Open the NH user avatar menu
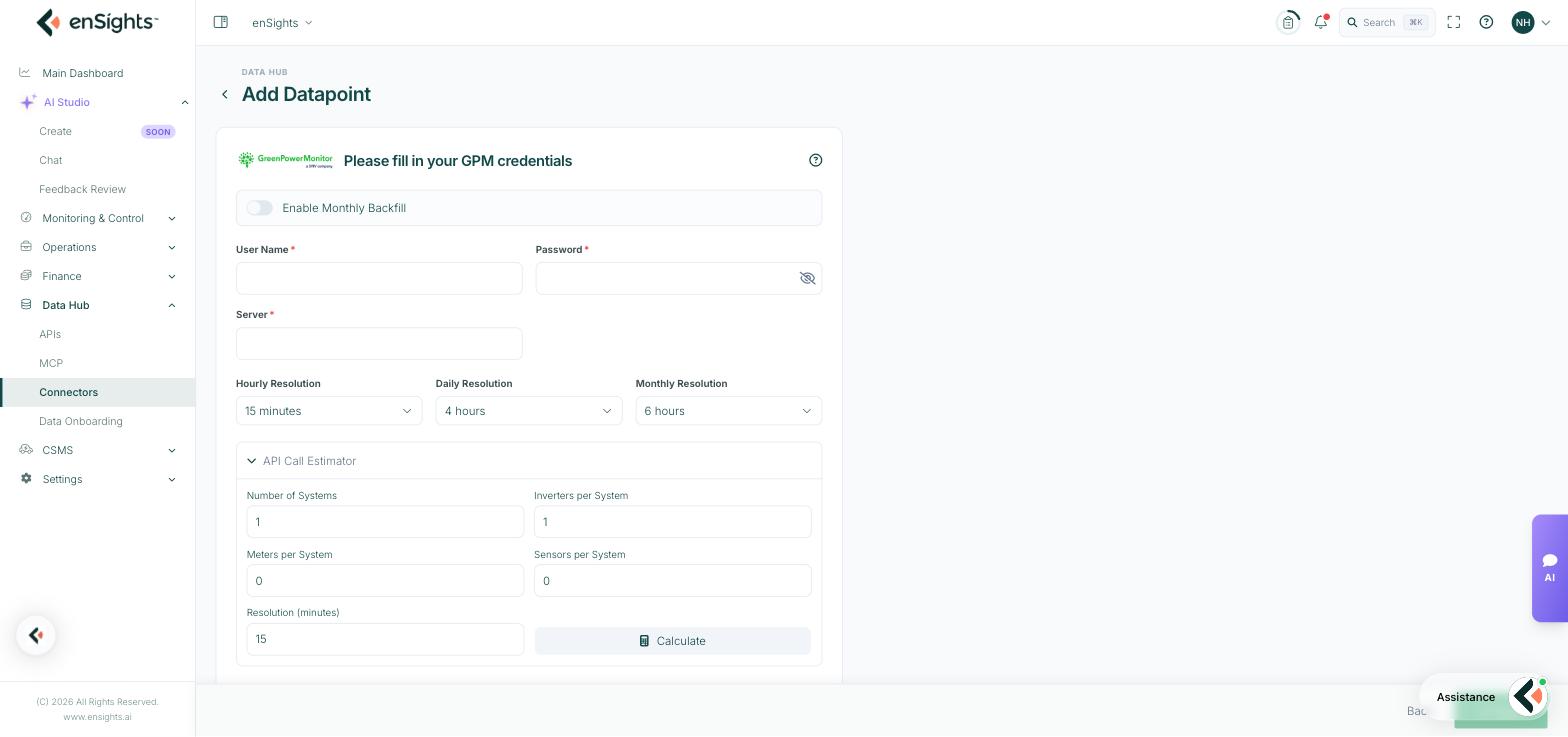Image resolution: width=1568 pixels, height=737 pixels. click(1531, 22)
